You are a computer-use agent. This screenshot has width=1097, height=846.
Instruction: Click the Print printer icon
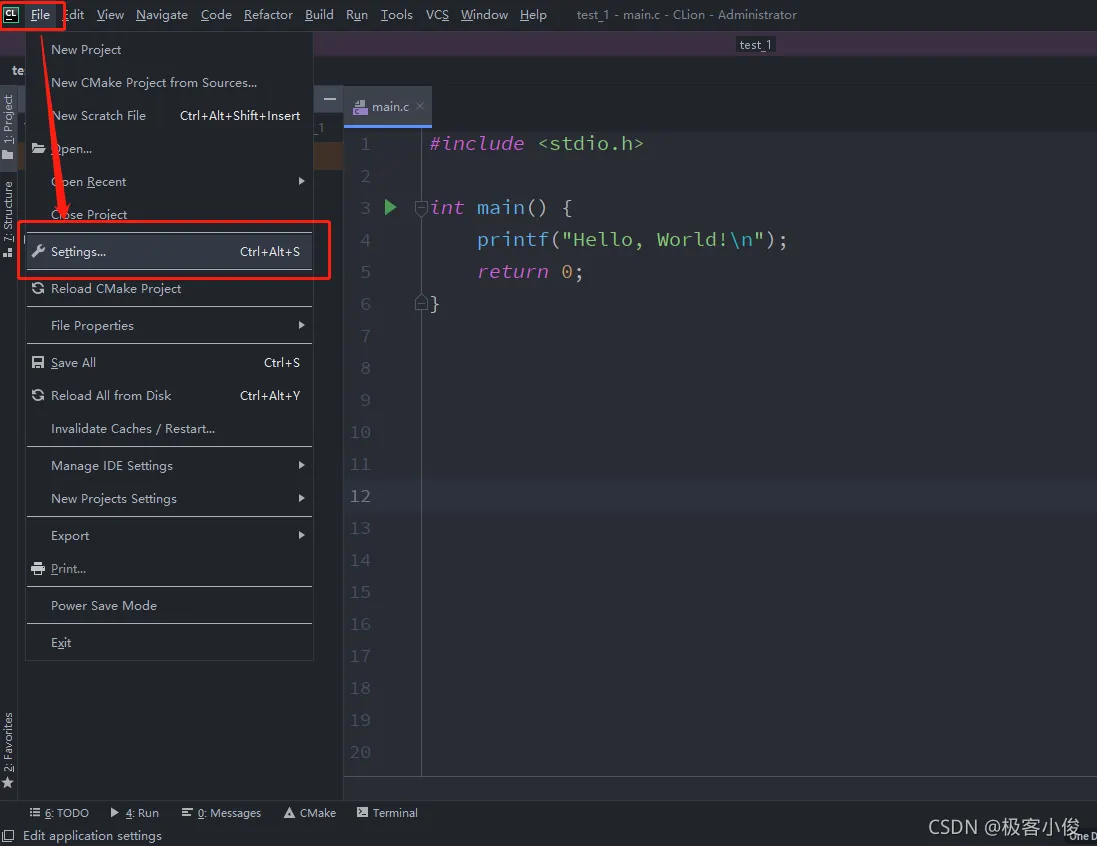click(38, 569)
